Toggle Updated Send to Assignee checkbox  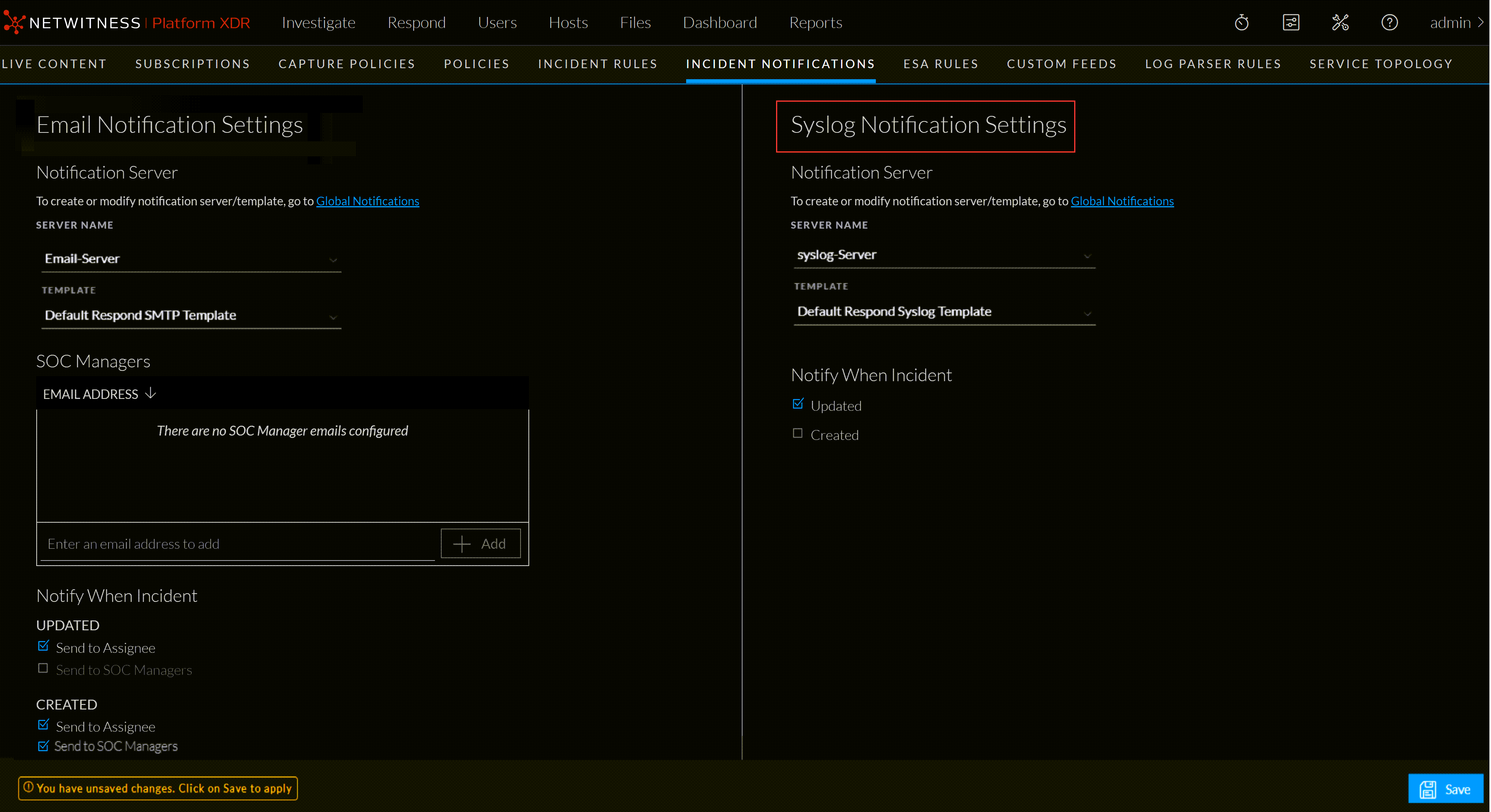[43, 646]
